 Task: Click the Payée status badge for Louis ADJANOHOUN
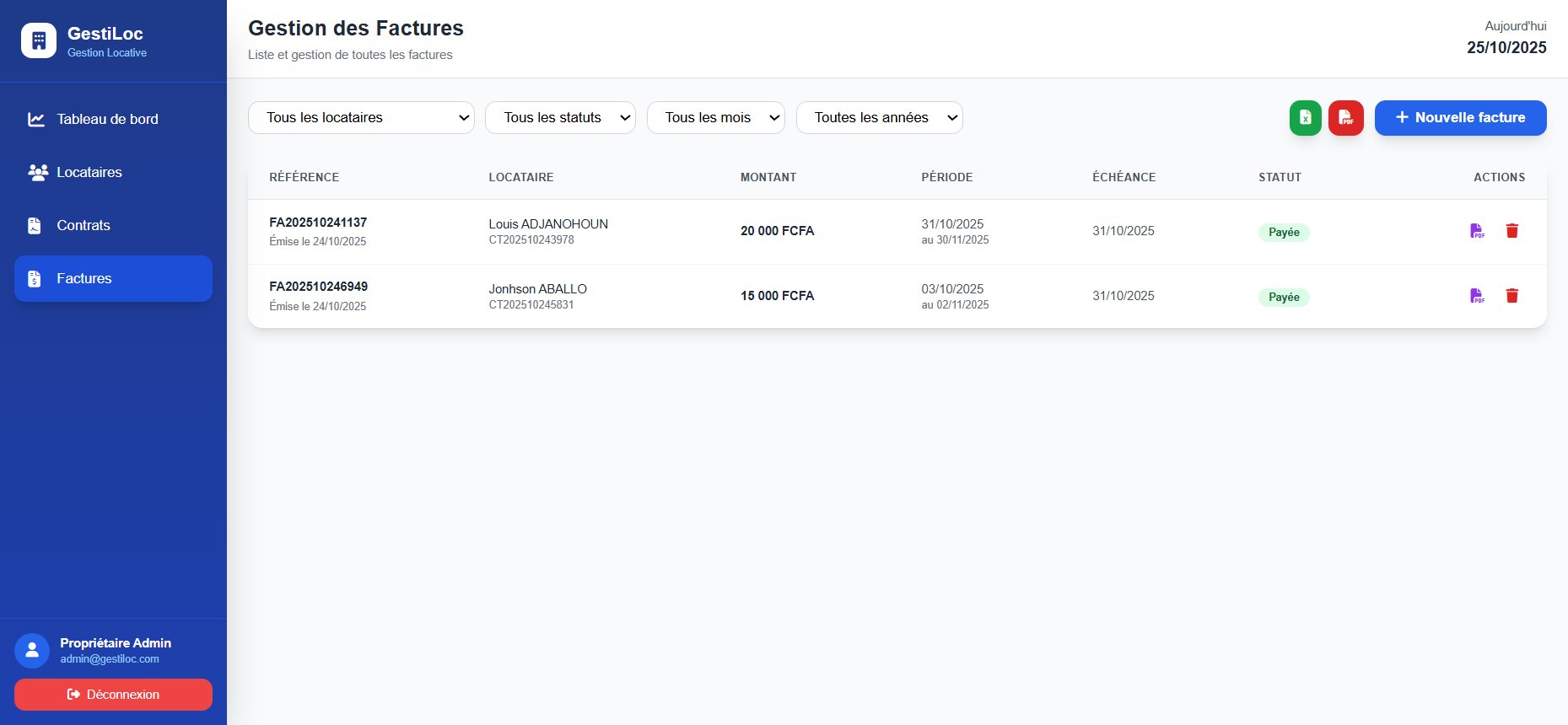coord(1283,233)
